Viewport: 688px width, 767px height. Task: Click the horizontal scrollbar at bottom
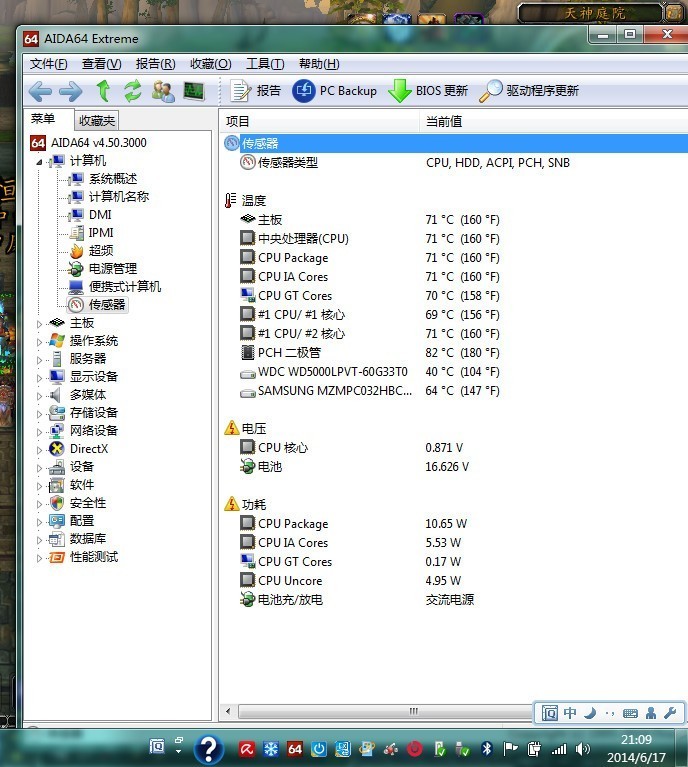pos(410,711)
